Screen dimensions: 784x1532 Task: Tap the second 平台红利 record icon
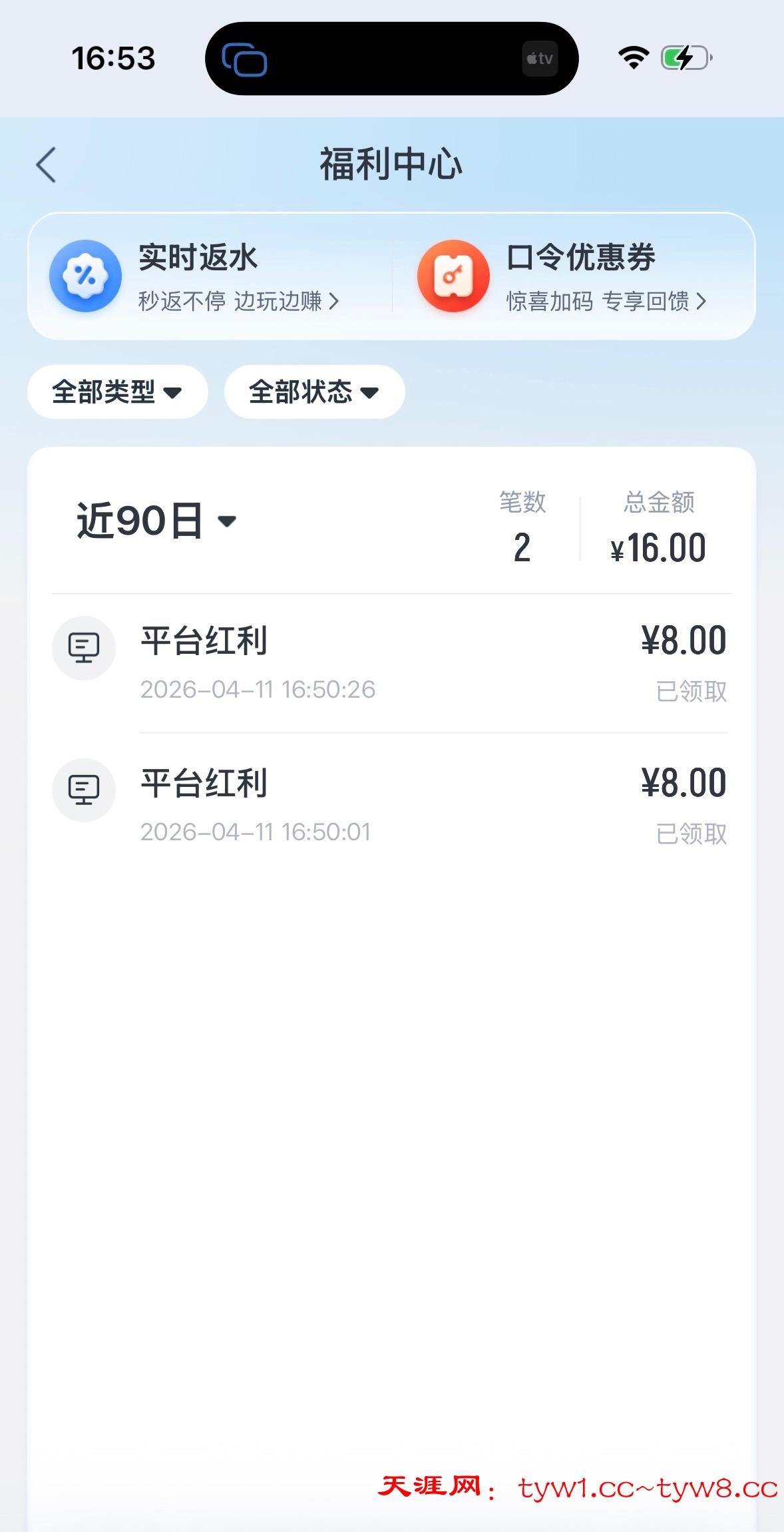coord(84,790)
